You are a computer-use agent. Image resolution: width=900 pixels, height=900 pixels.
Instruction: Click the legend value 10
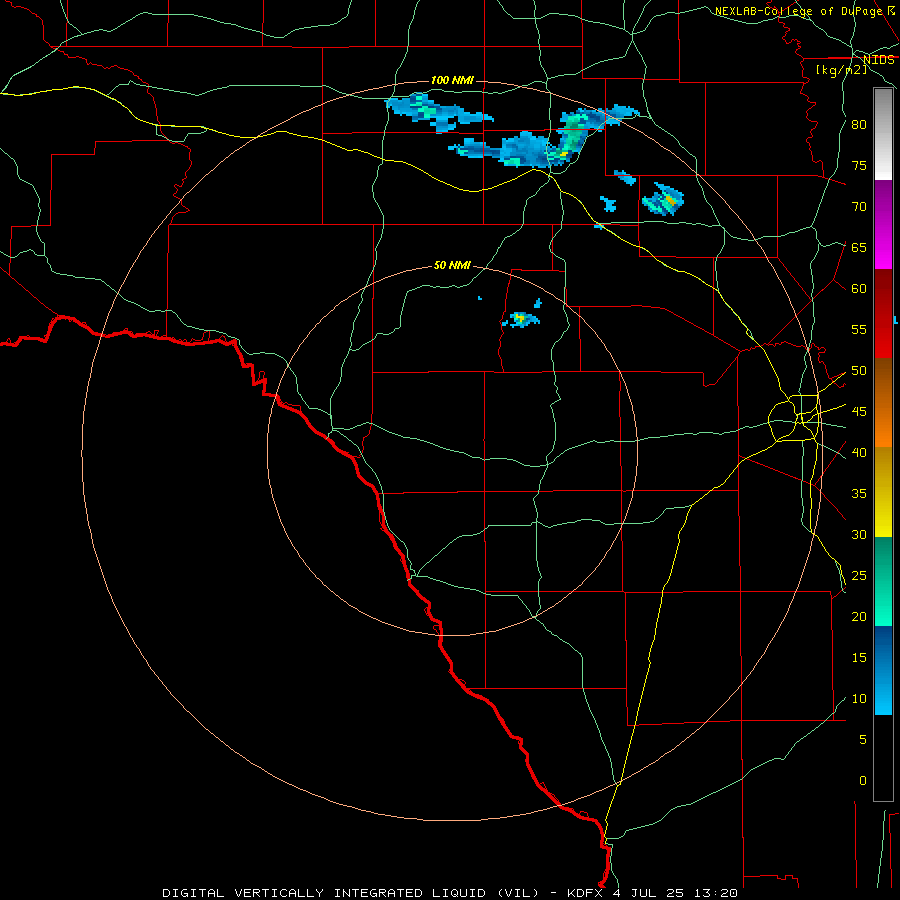click(x=859, y=699)
